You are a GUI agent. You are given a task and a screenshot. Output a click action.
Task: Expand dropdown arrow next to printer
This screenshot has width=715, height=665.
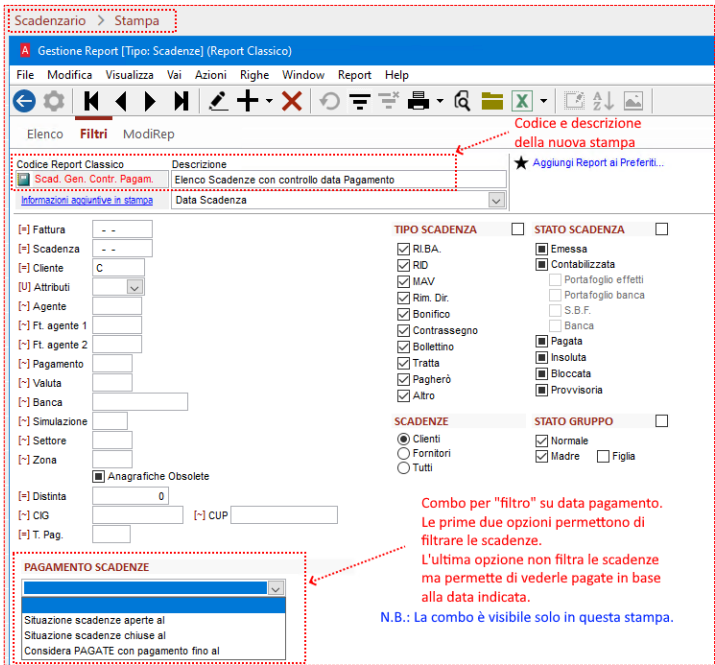(440, 101)
